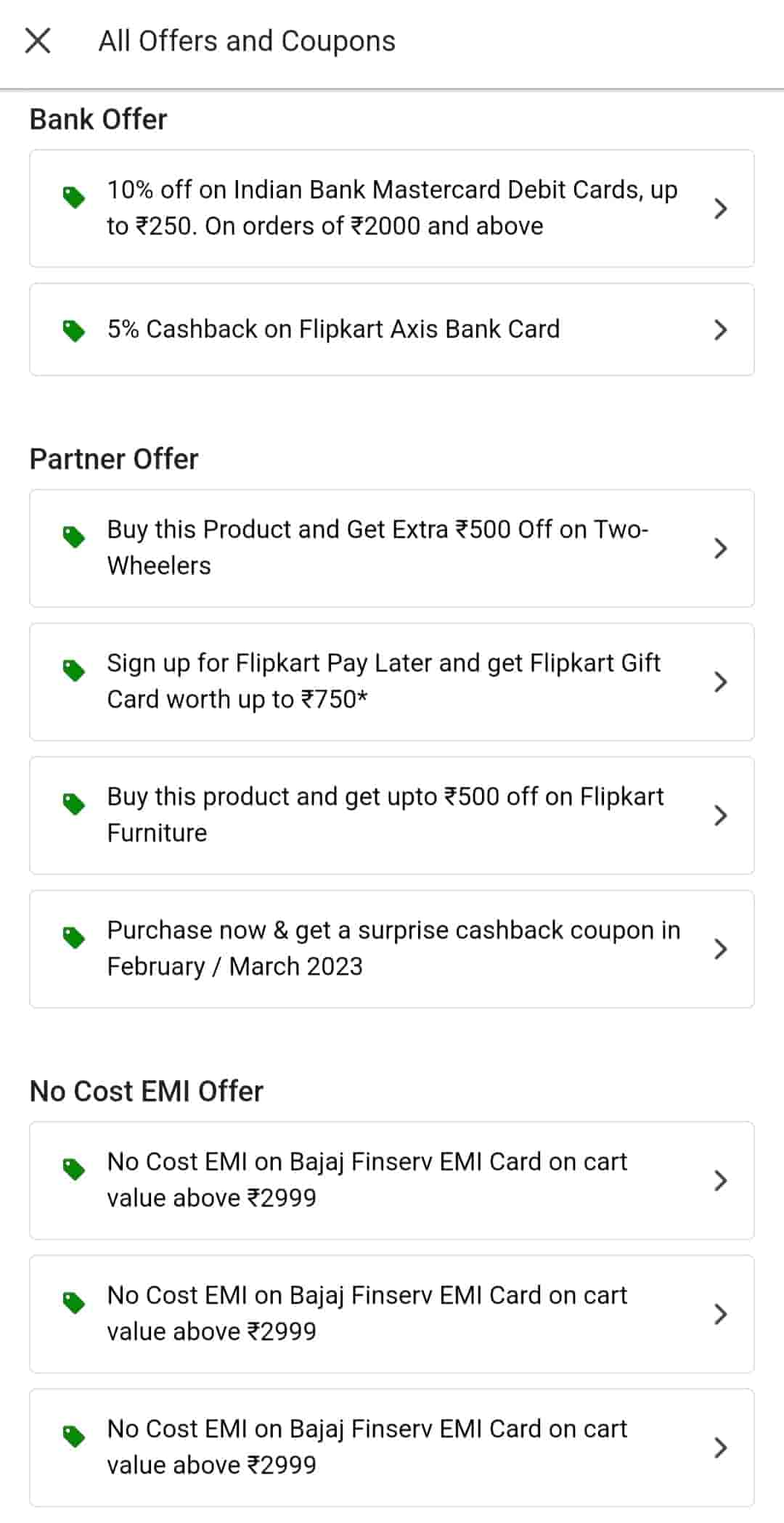Expand chevron of the last No Cost EMI offer
The width and height of the screenshot is (784, 1523).
click(720, 1448)
